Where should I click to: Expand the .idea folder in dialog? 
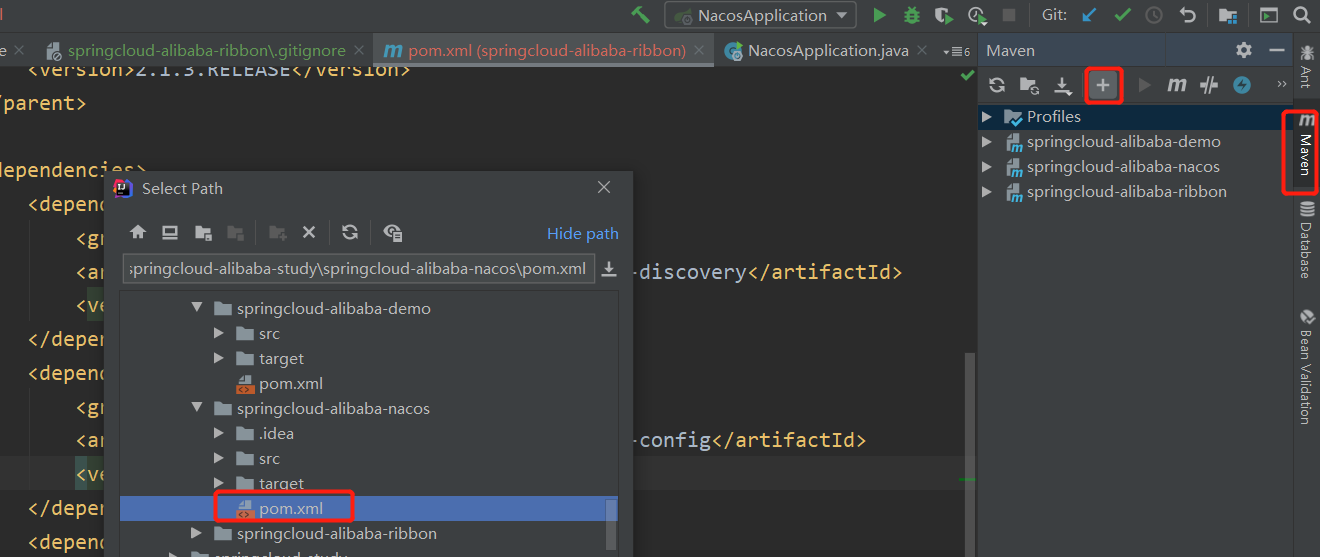219,433
